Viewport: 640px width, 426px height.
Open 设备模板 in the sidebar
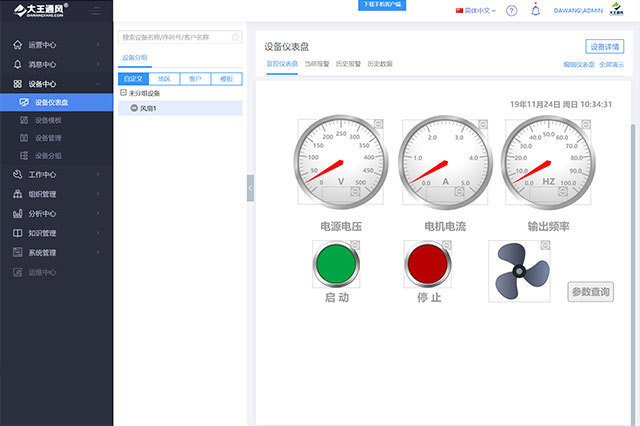(x=48, y=120)
